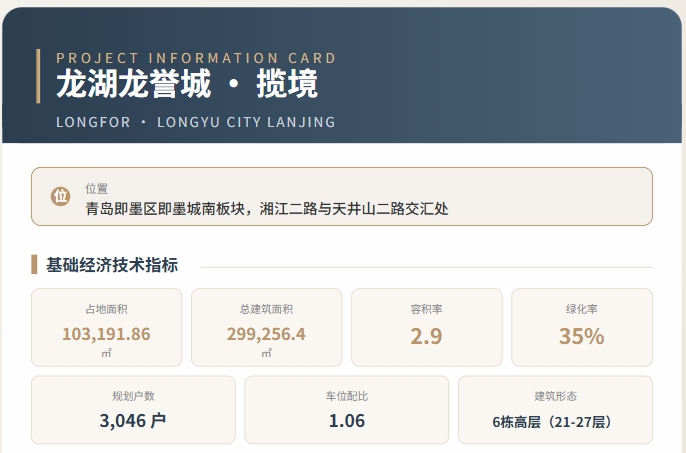Click the divider line beside the section heading
The height and width of the screenshot is (453, 686).
(x=427, y=267)
